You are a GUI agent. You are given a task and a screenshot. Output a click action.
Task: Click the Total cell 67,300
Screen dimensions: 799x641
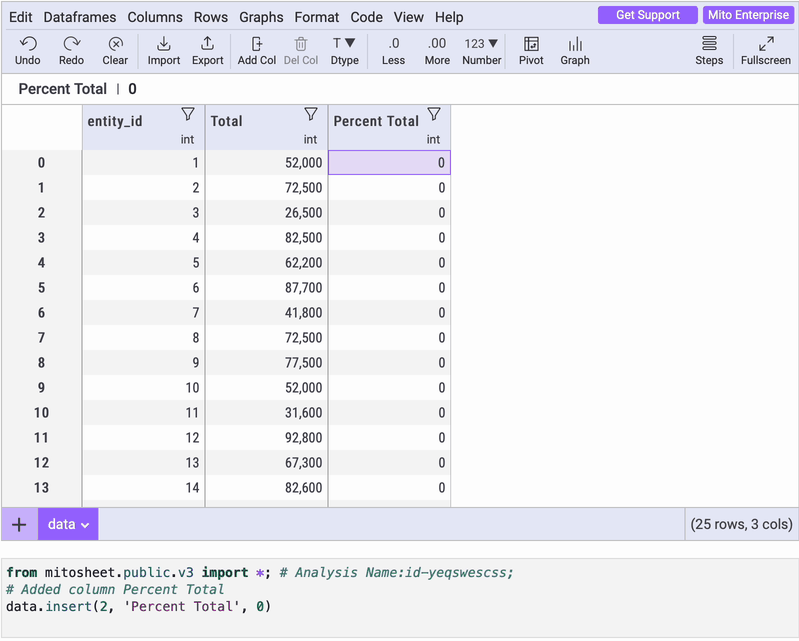(x=267, y=463)
